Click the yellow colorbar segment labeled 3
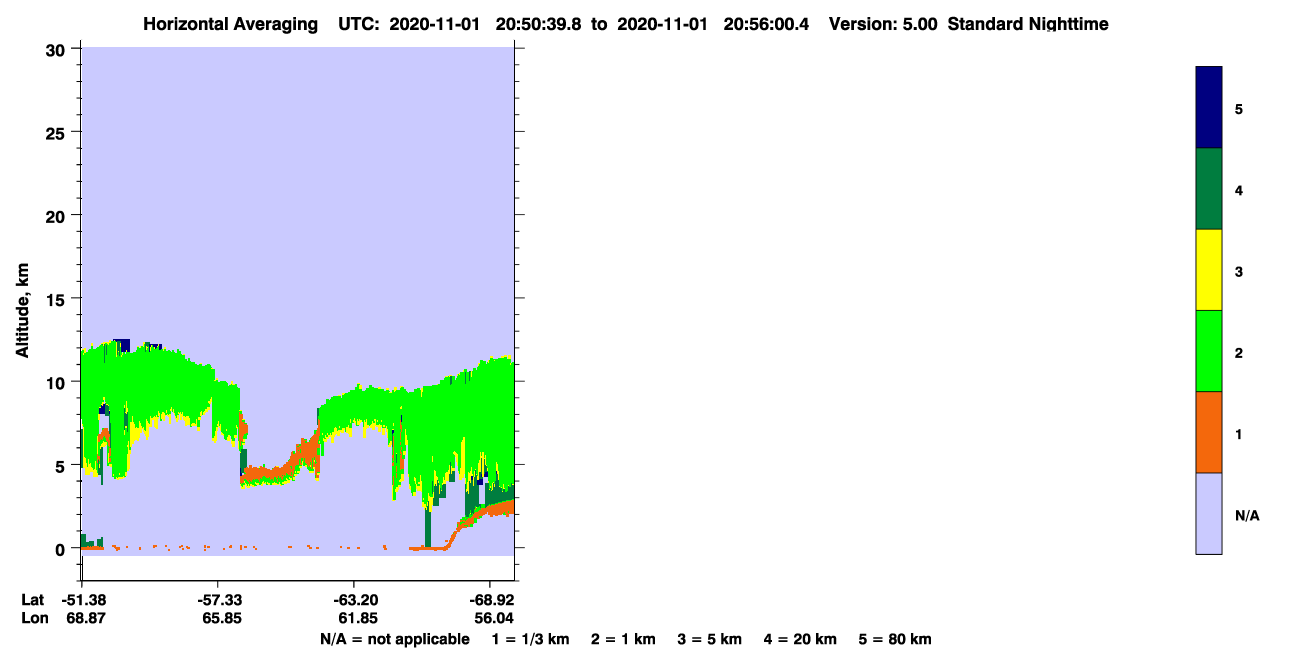1300x667 pixels. pyautogui.click(x=1209, y=270)
